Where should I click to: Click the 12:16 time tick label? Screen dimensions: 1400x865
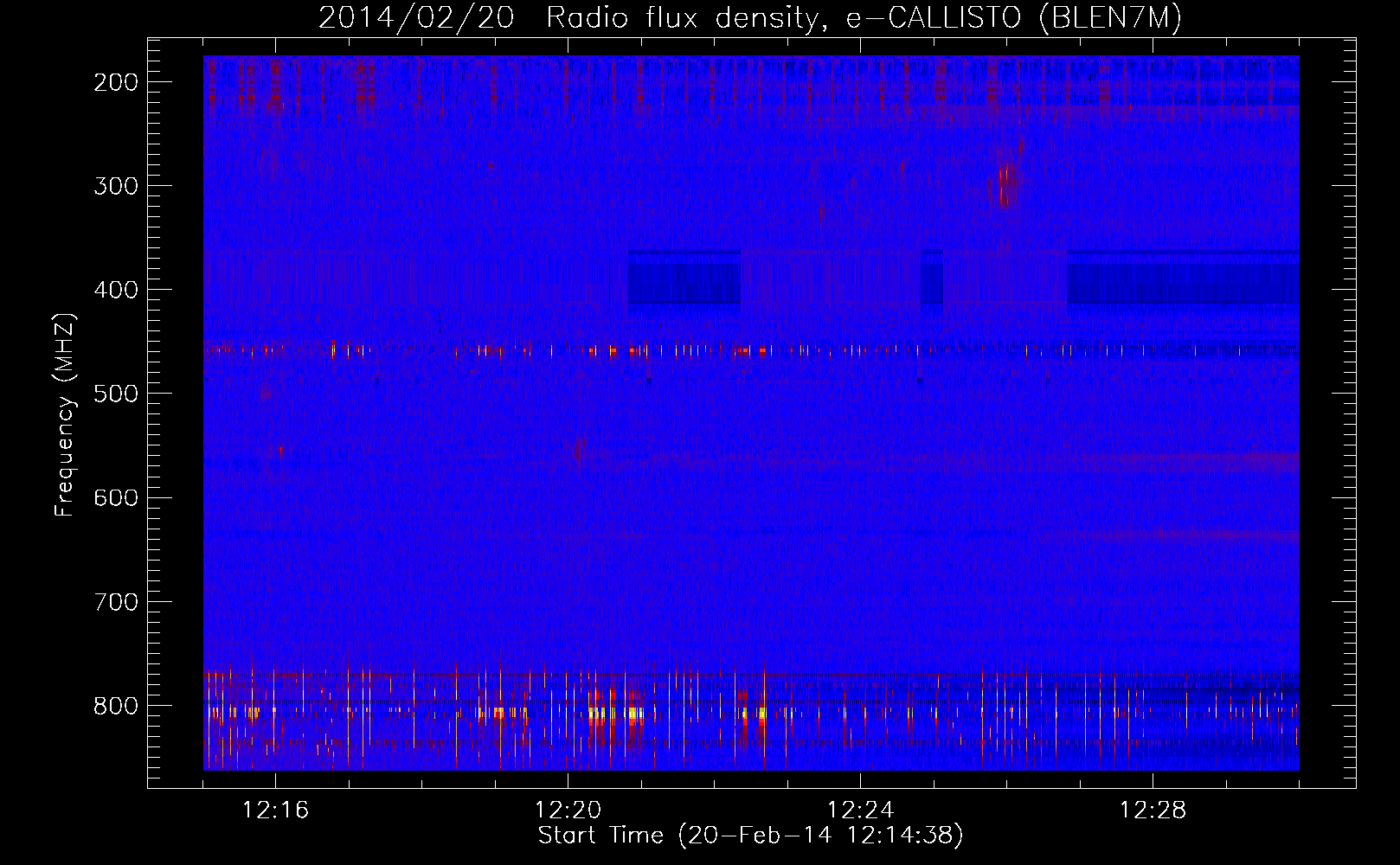click(x=275, y=811)
